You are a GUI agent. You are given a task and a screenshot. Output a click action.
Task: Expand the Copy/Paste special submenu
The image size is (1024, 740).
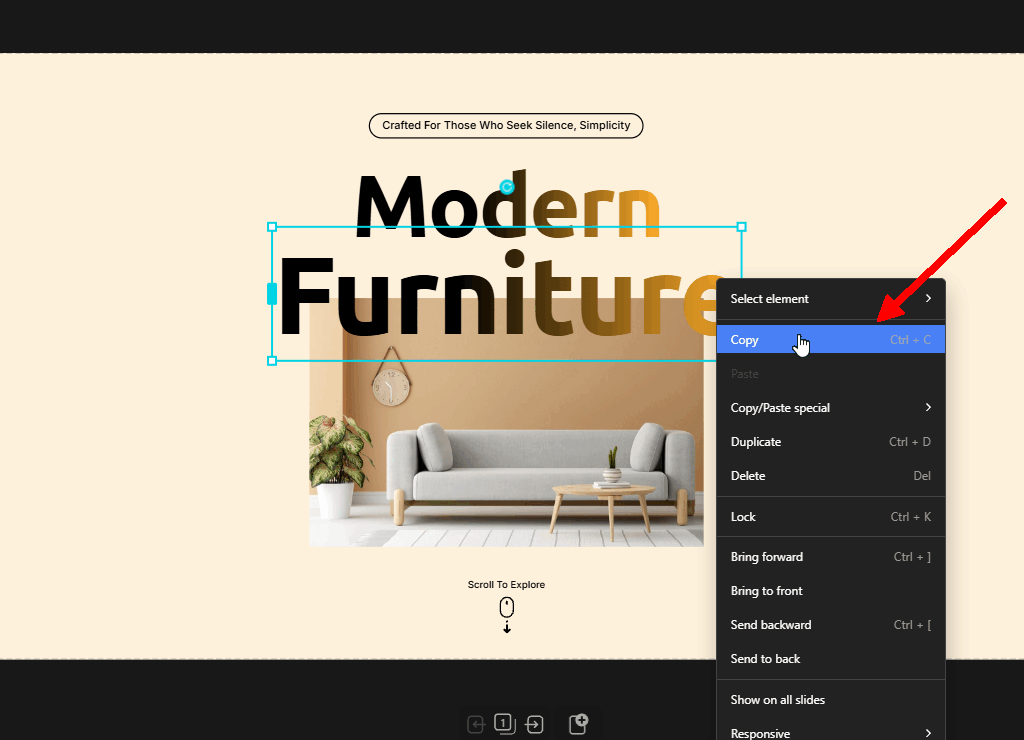[831, 408]
